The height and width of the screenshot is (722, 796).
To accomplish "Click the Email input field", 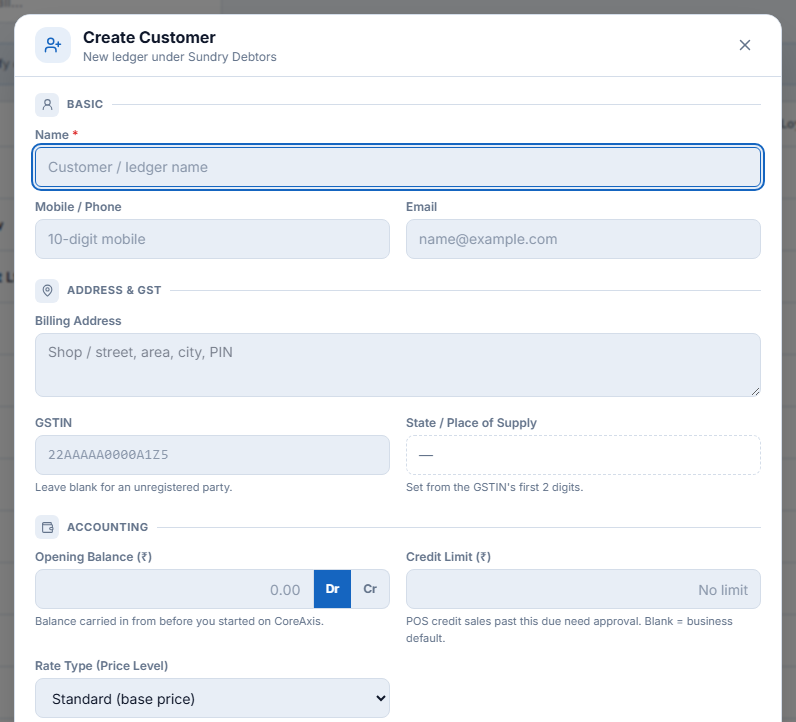I will [583, 239].
